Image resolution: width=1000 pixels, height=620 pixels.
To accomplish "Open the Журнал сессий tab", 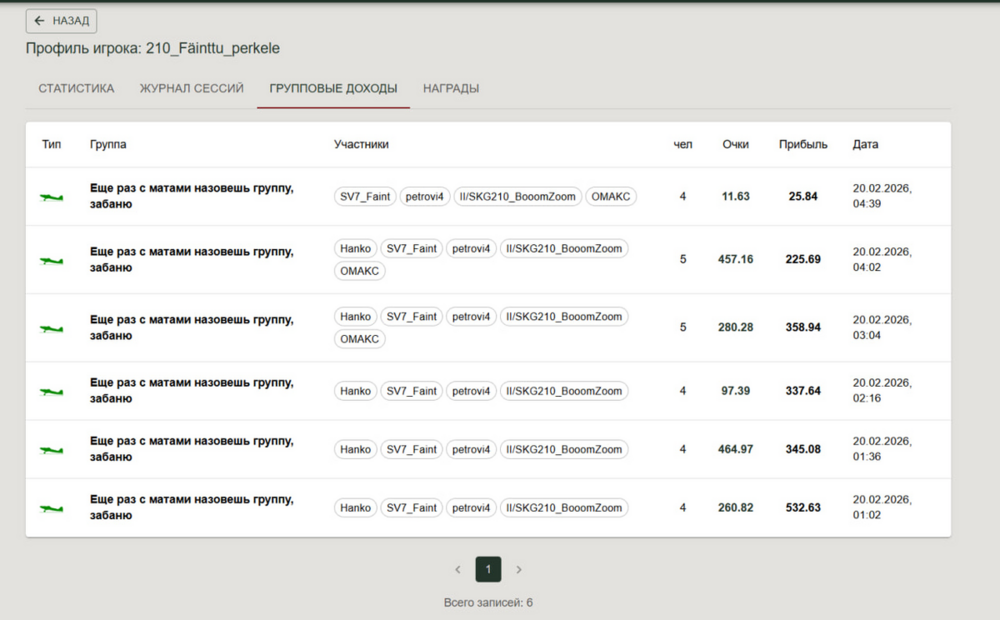I will 192,88.
